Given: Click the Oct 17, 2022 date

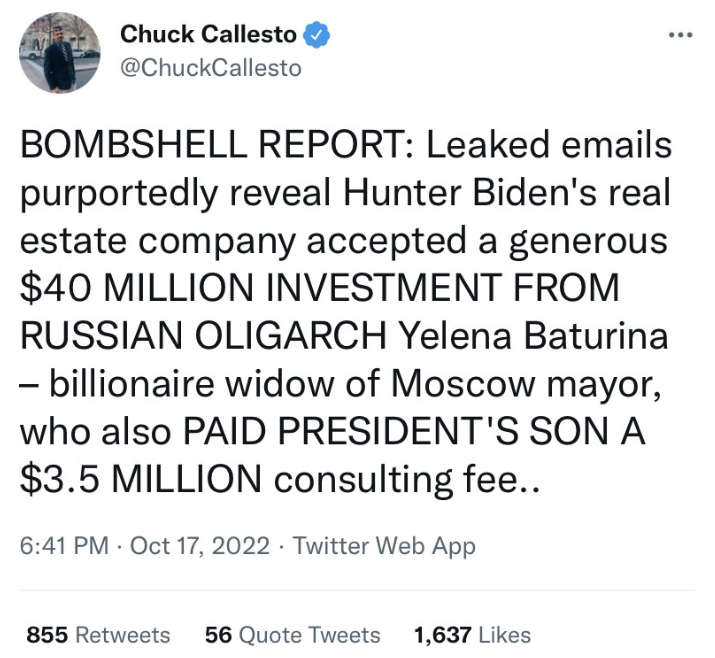Looking at the screenshot, I should 200,546.
